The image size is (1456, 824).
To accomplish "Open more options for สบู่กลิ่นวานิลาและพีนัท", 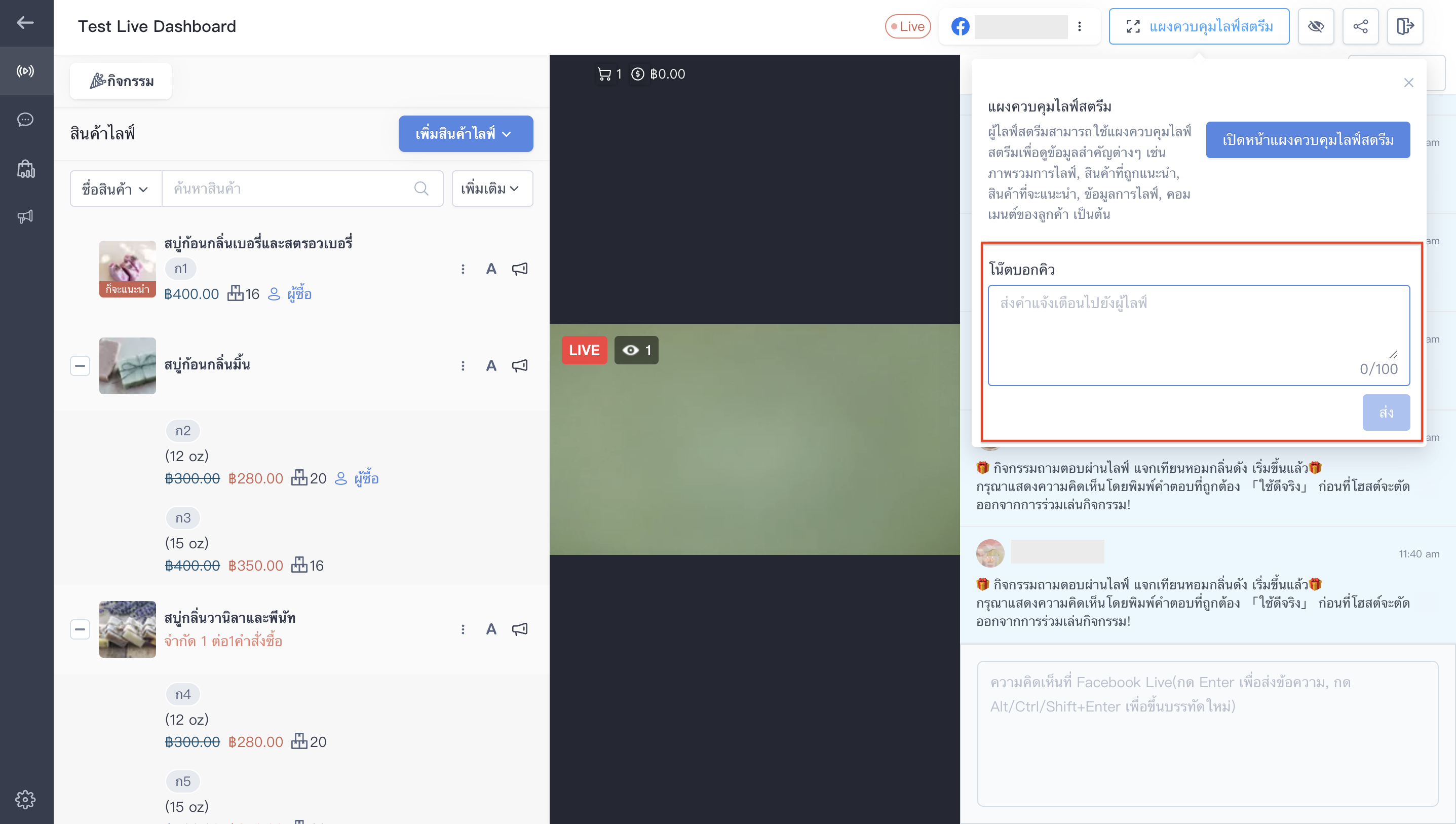I will click(x=463, y=629).
